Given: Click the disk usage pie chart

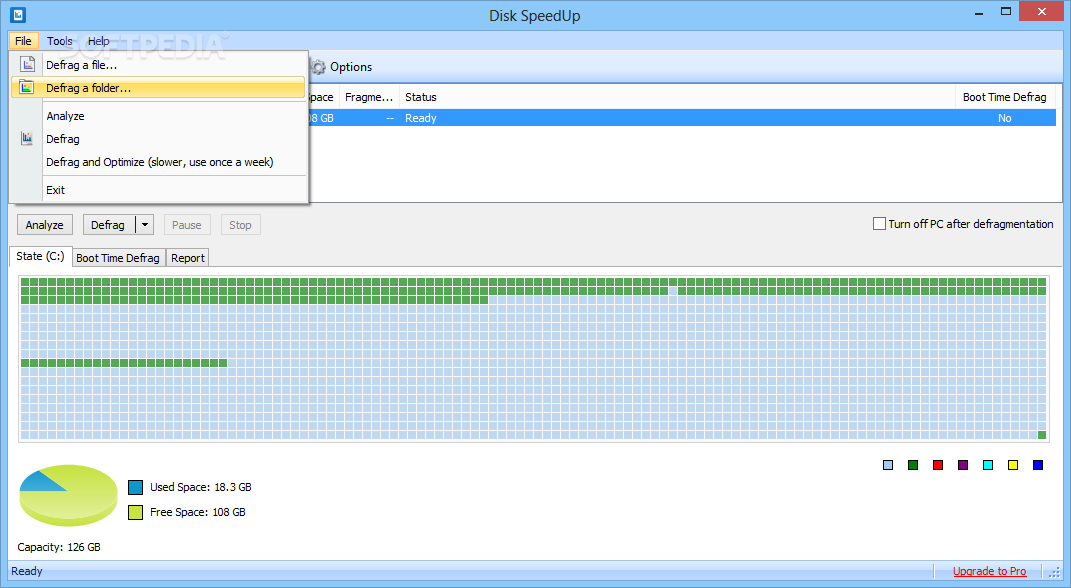Looking at the screenshot, I should coord(68,495).
